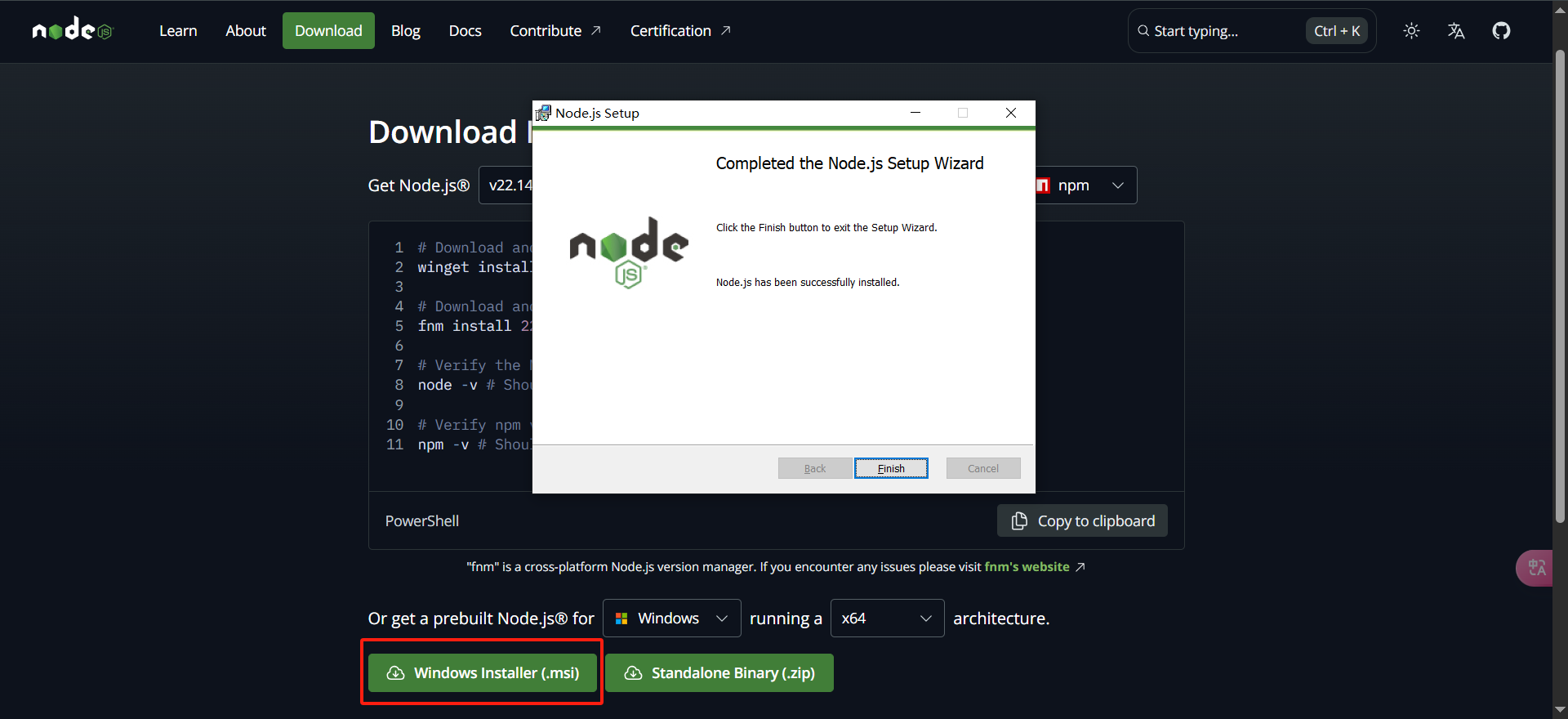This screenshot has width=1568, height=719.
Task: Open the Certification link
Action: pos(680,31)
